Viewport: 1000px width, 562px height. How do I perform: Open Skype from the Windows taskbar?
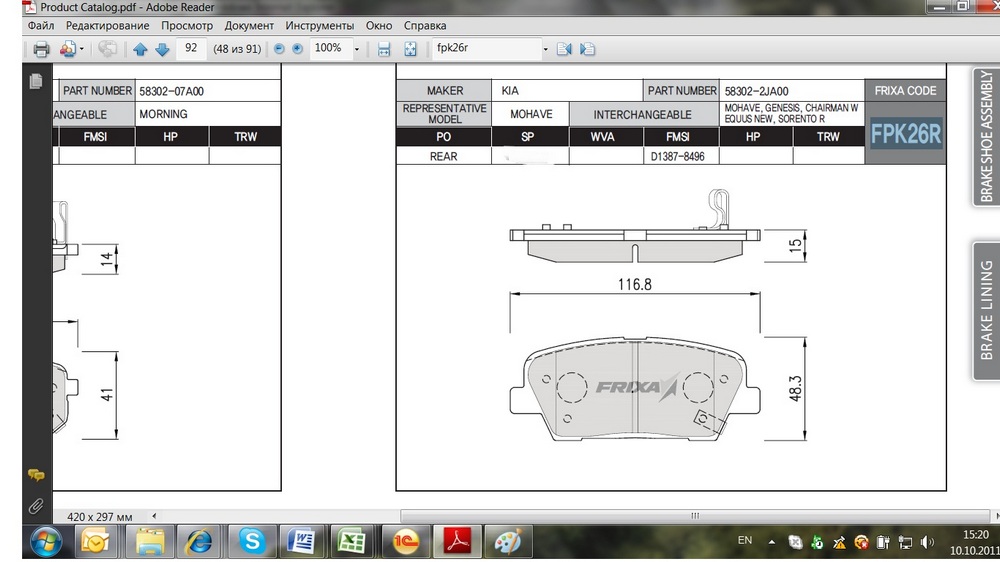click(x=252, y=541)
